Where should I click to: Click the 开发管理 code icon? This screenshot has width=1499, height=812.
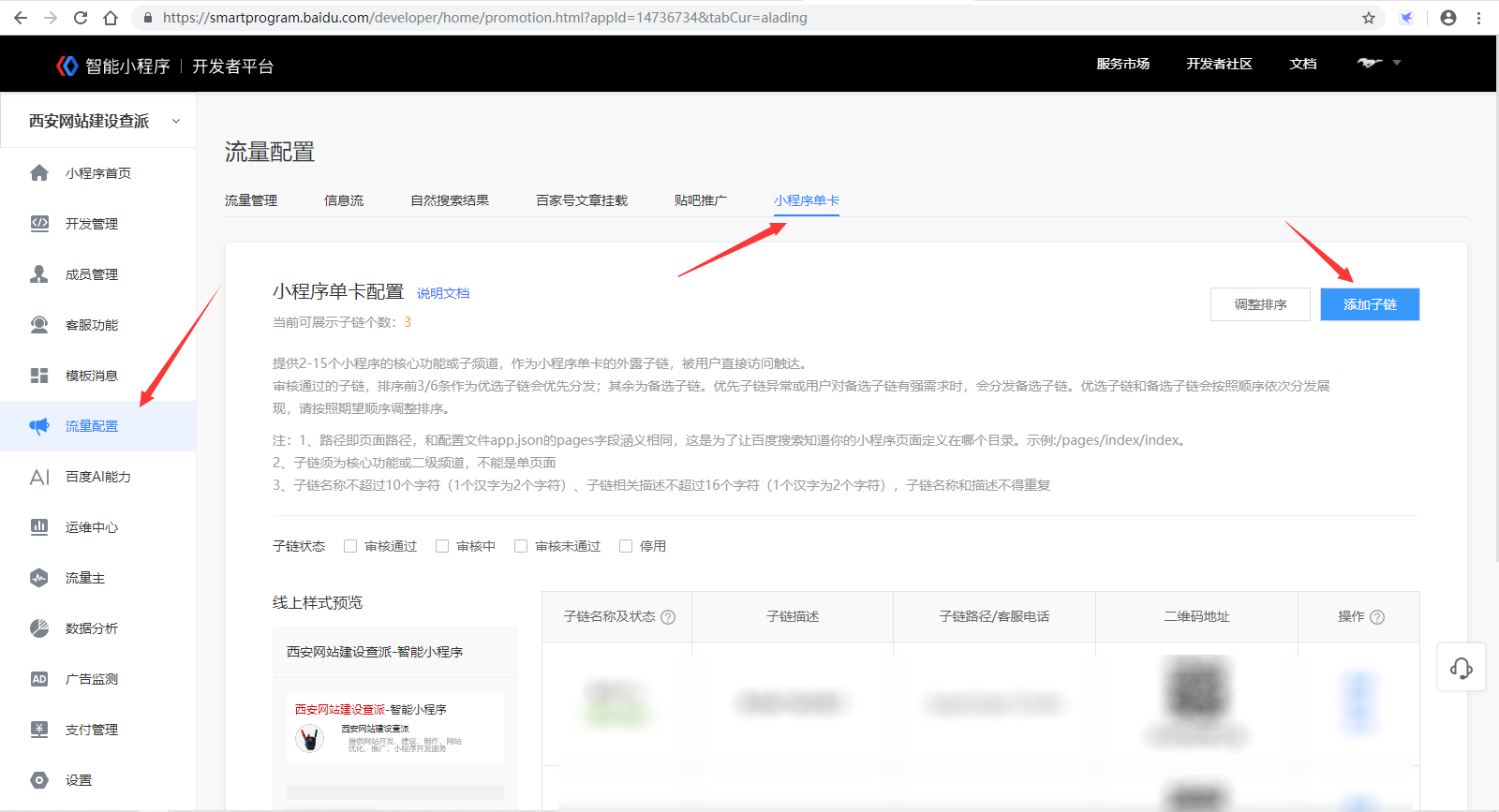(x=39, y=224)
